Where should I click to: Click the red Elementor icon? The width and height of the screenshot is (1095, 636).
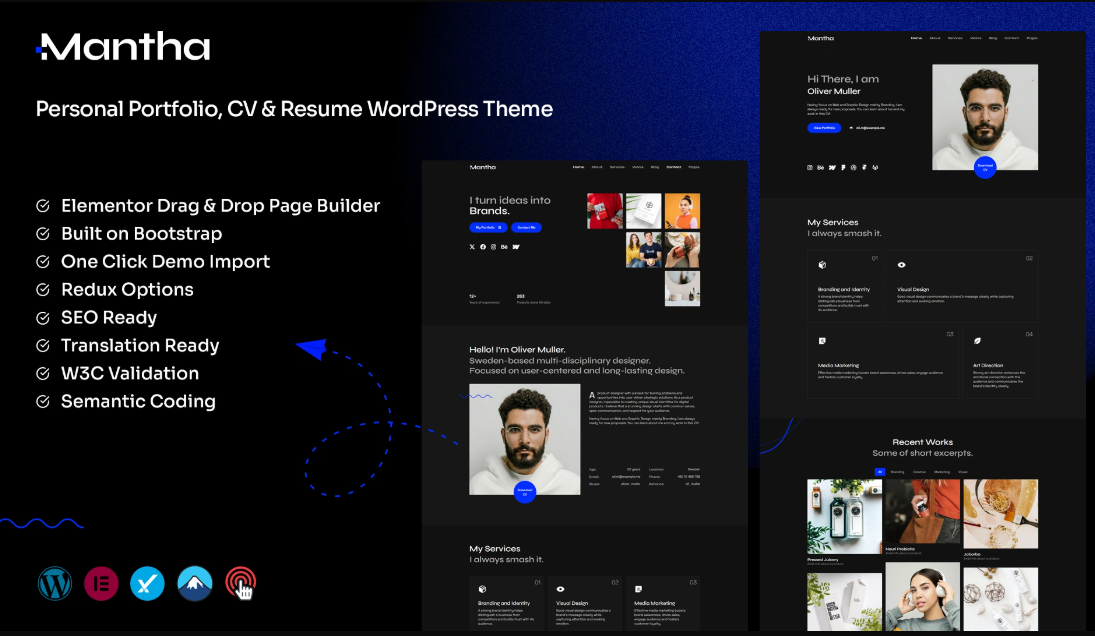click(x=101, y=584)
